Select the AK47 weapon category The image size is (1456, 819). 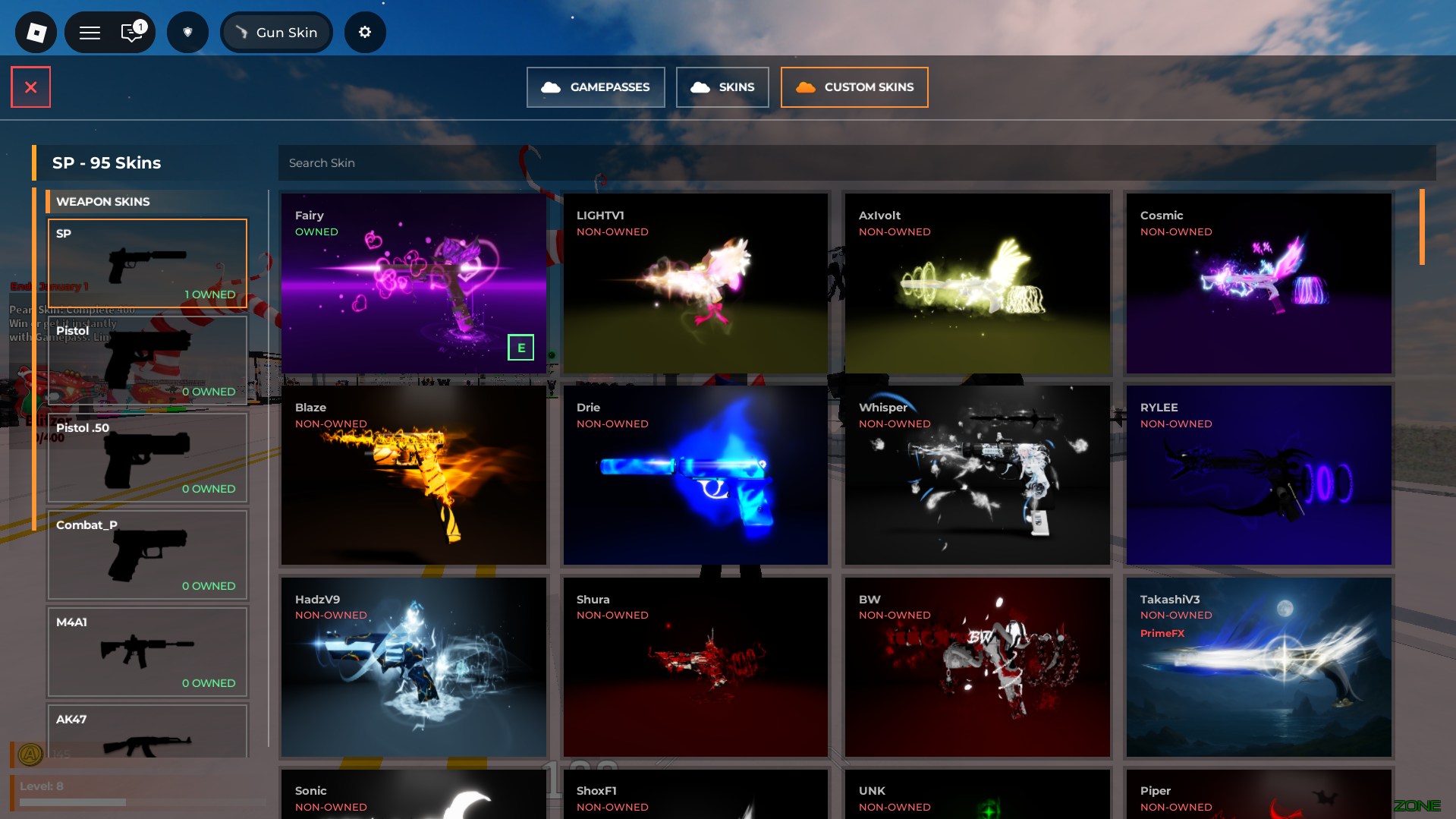pyautogui.click(x=147, y=731)
